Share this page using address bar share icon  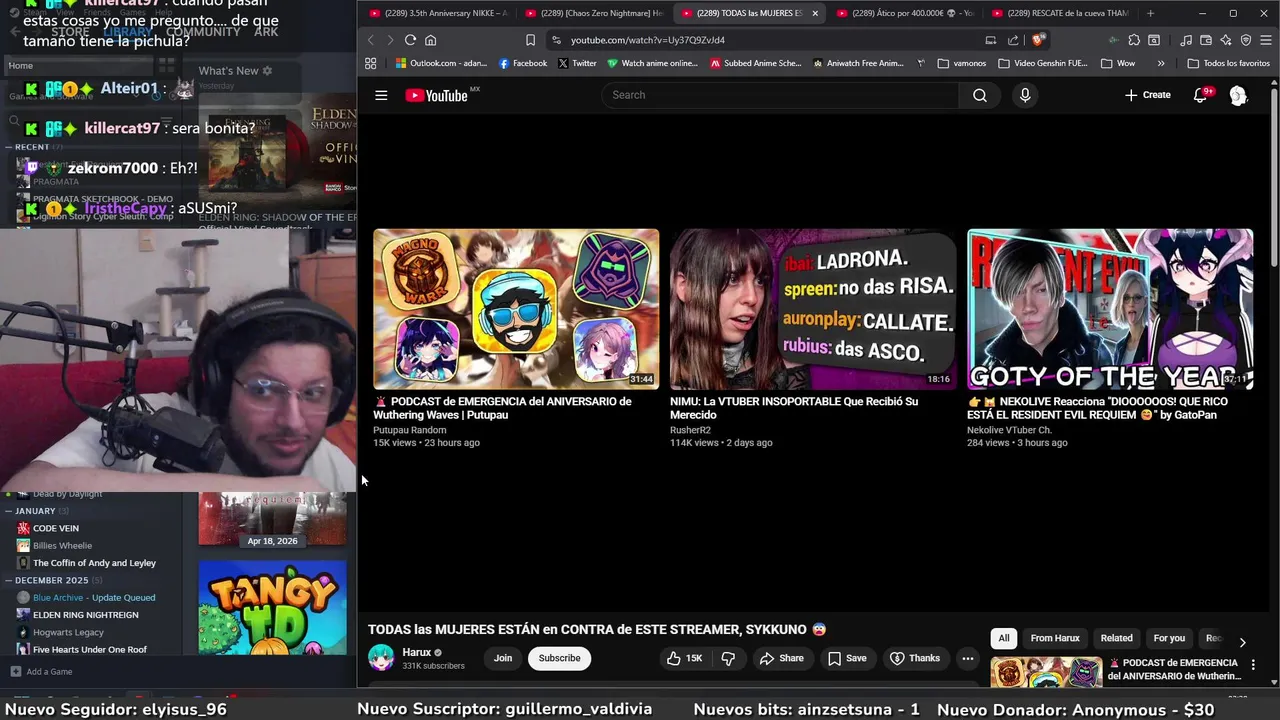coord(1013,40)
